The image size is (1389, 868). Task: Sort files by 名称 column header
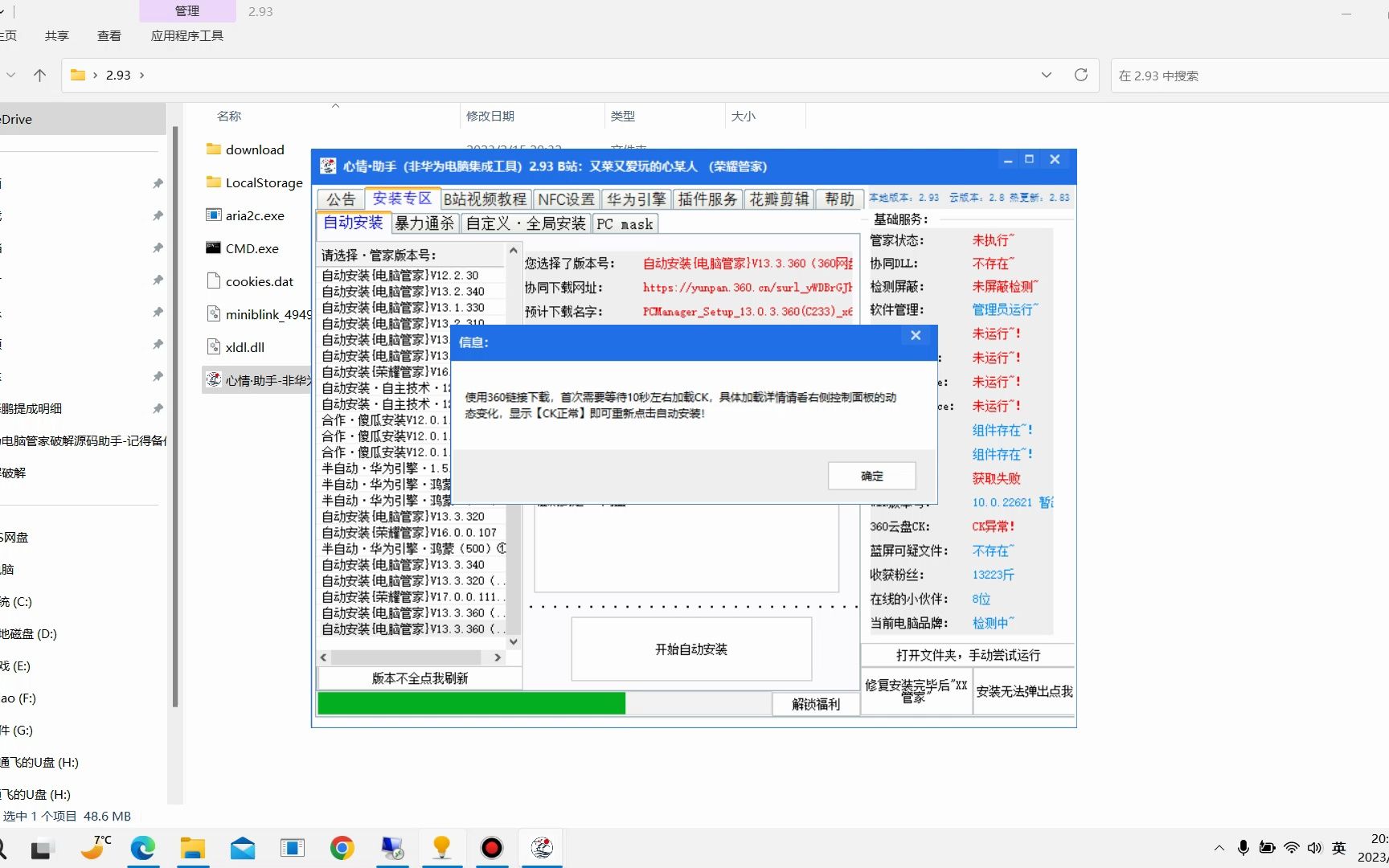click(229, 116)
